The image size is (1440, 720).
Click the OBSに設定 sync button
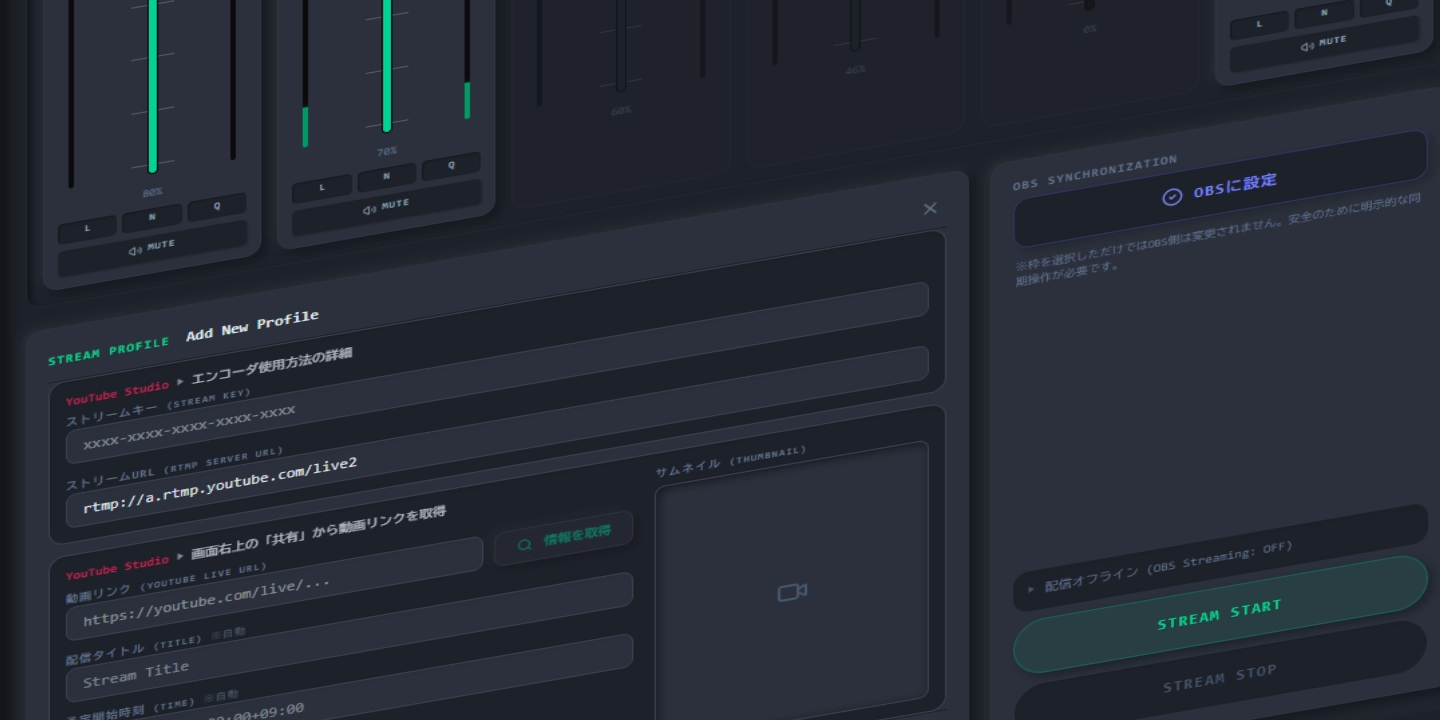[x=1220, y=190]
